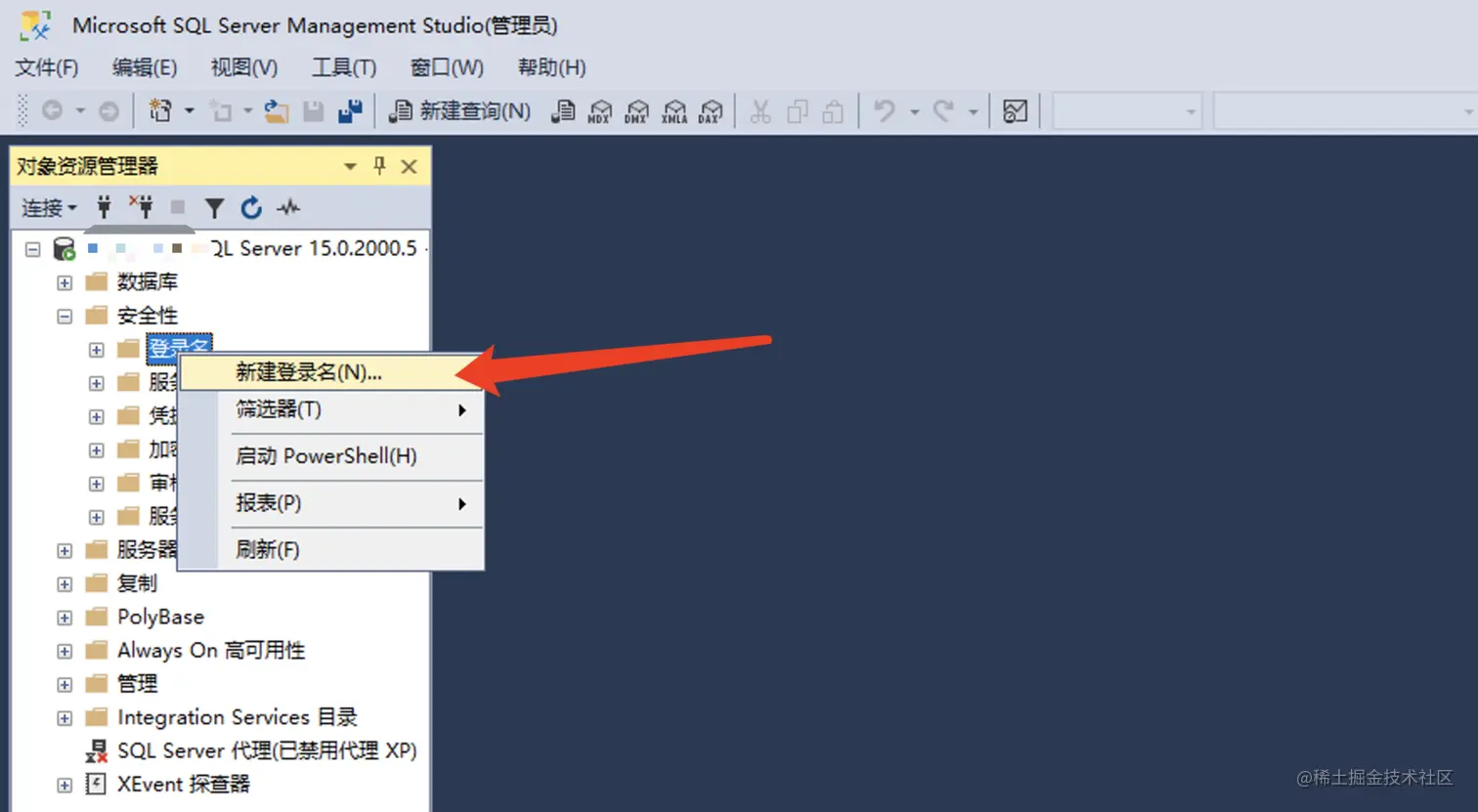Open the Object Explorer window position dropdown
This screenshot has height=812, width=1478.
[350, 166]
